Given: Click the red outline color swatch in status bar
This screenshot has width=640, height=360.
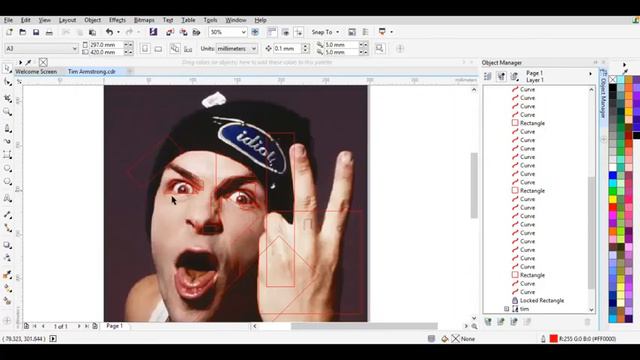Looking at the screenshot, I should coord(553,338).
